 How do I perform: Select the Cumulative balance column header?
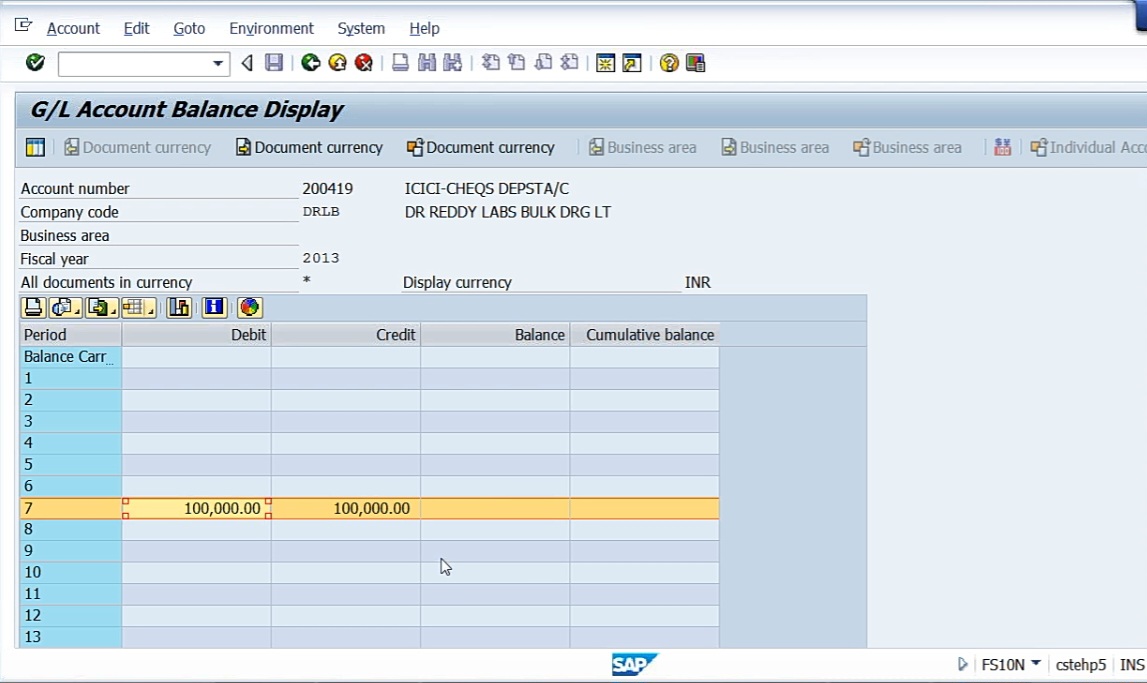point(644,335)
